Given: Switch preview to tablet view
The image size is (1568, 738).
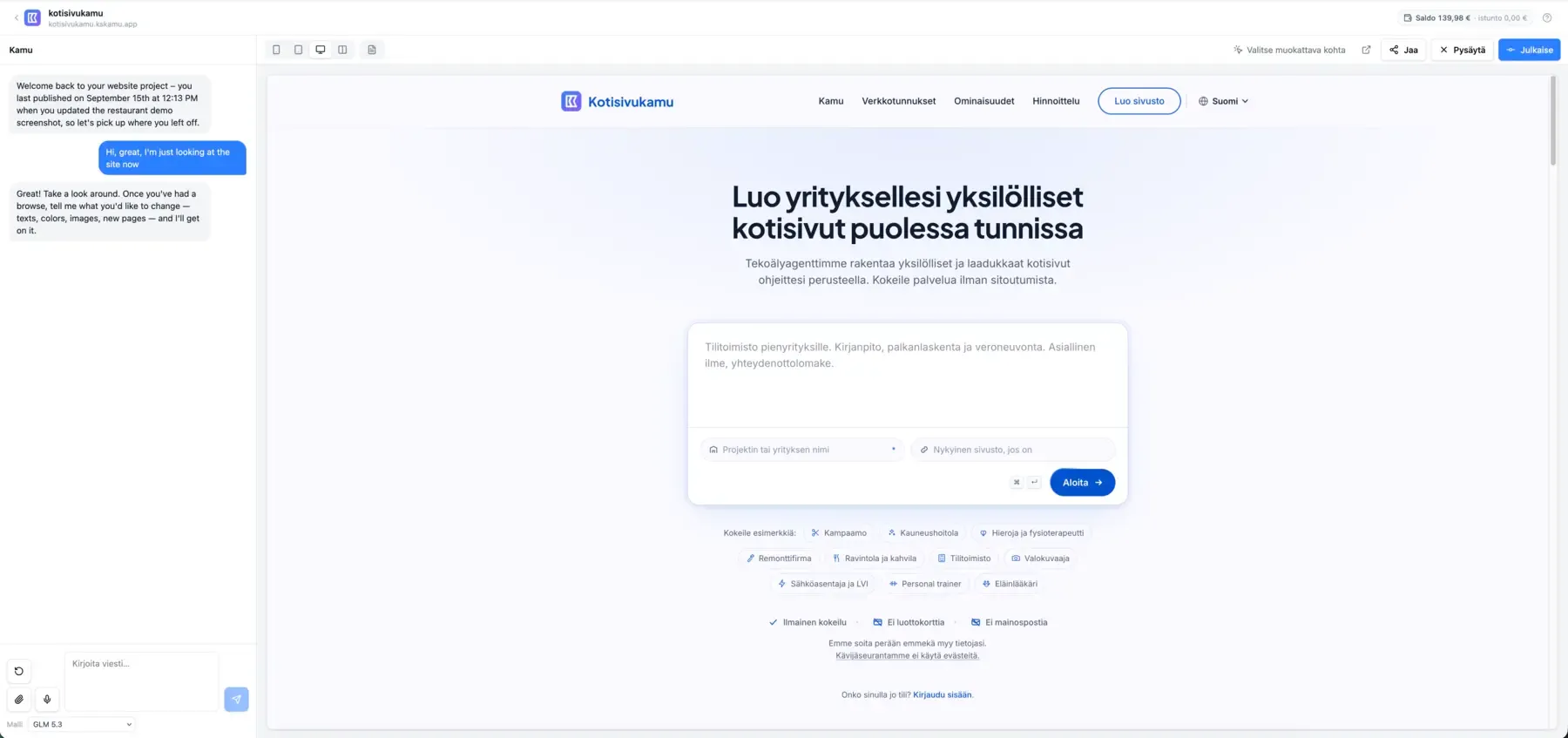Looking at the screenshot, I should pyautogui.click(x=298, y=50).
